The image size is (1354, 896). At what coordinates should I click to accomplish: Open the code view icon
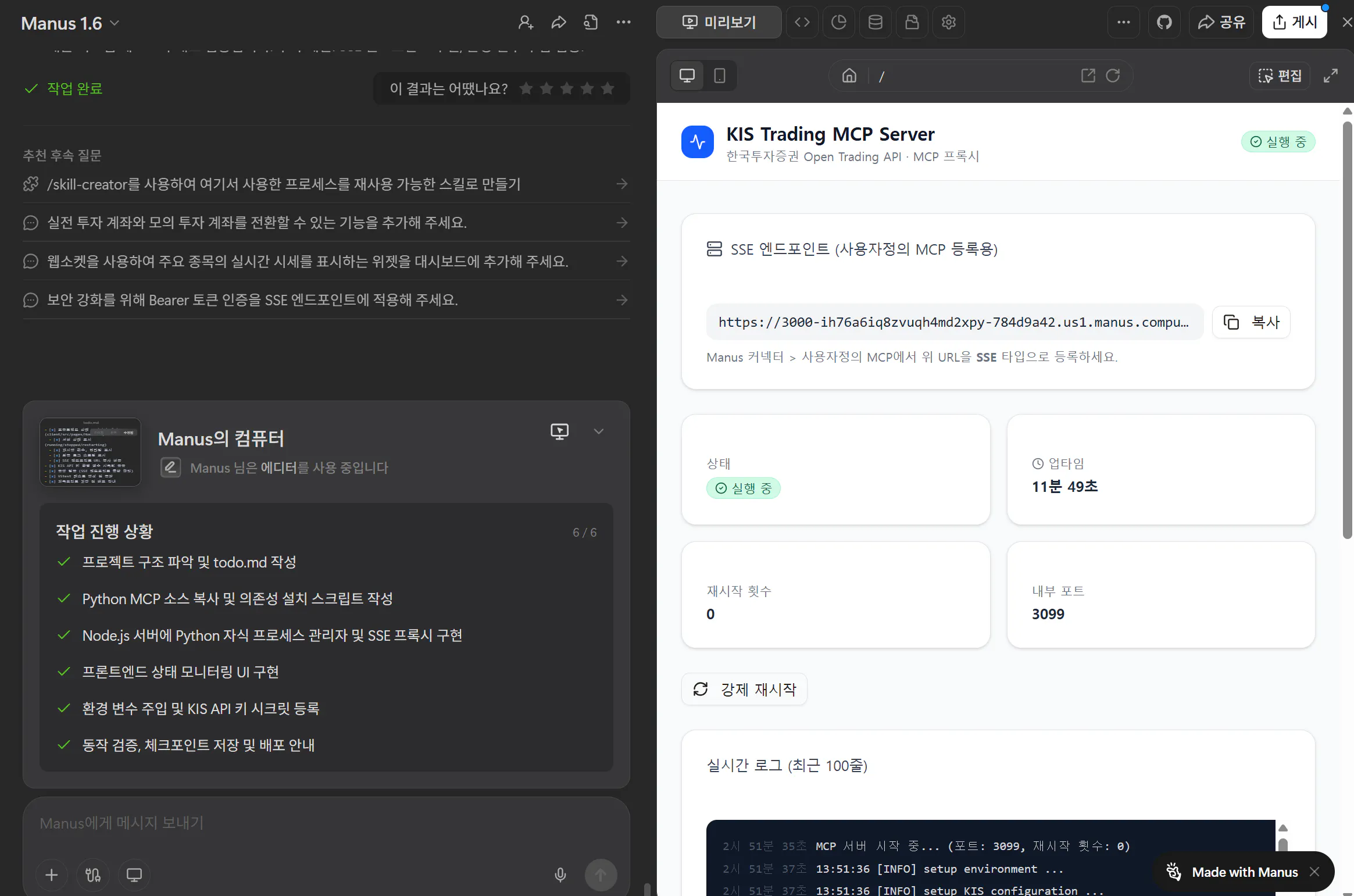click(x=802, y=23)
